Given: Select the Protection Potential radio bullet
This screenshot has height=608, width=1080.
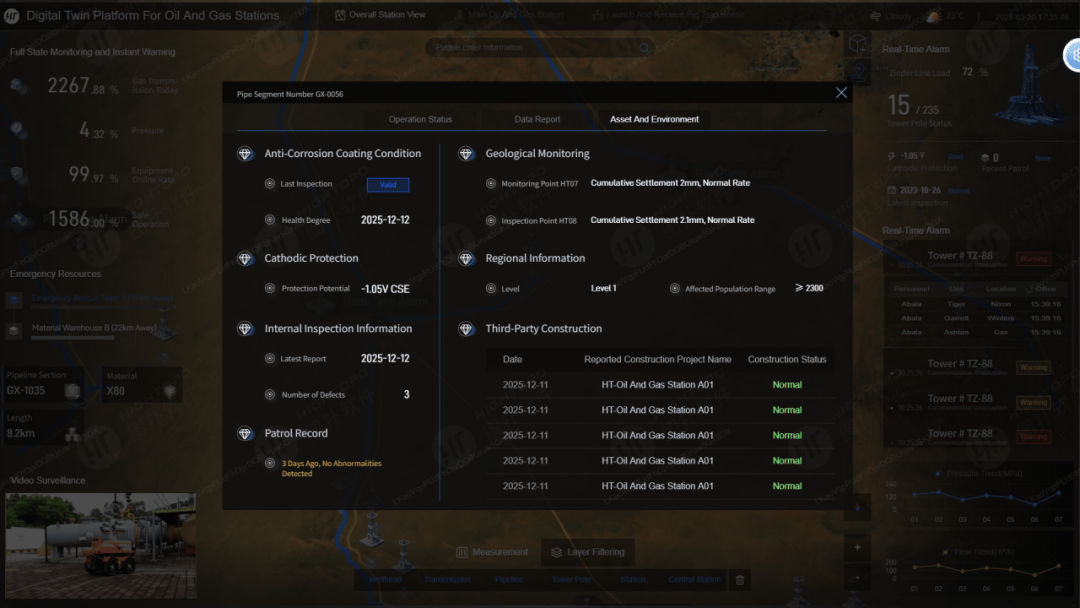Looking at the screenshot, I should click(x=270, y=289).
